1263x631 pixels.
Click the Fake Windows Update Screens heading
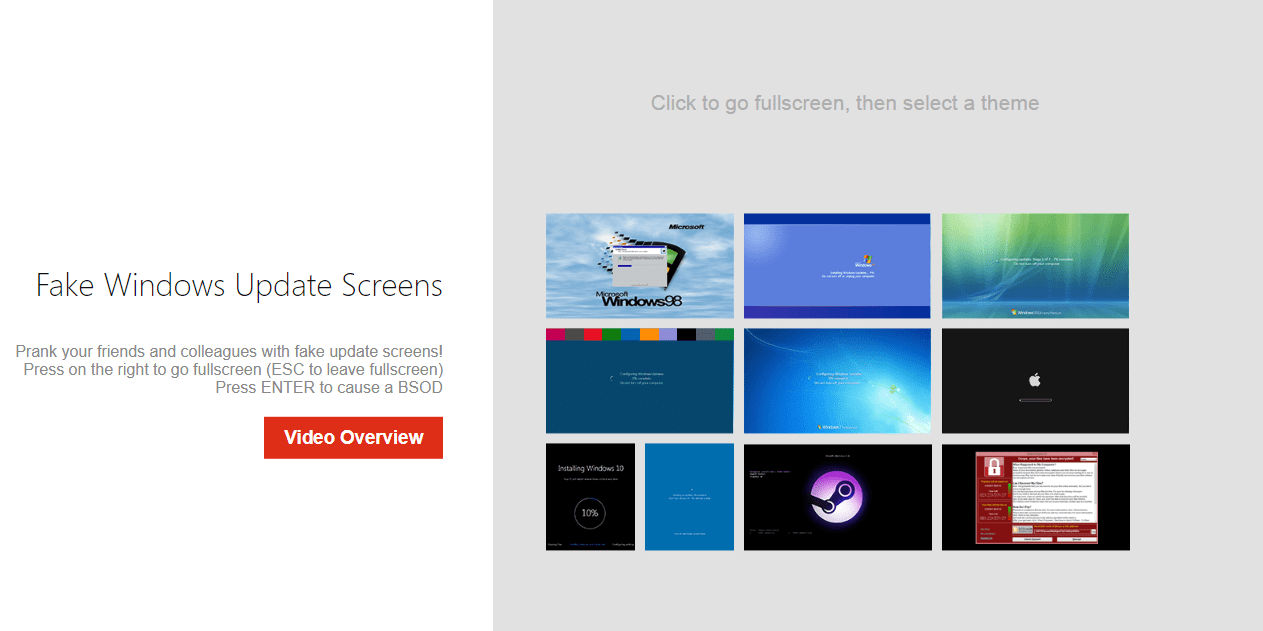click(x=239, y=285)
